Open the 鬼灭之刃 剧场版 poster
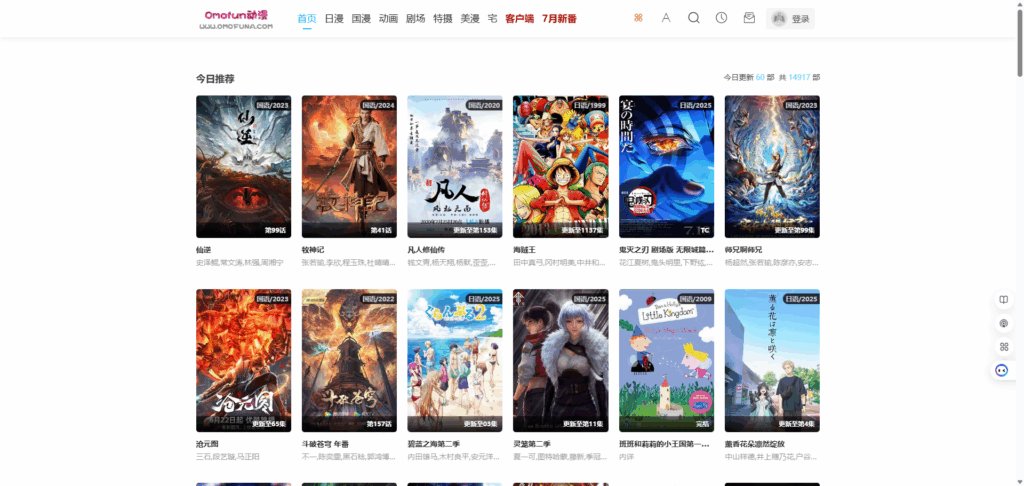Viewport: 1024px width, 486px height. (667, 167)
